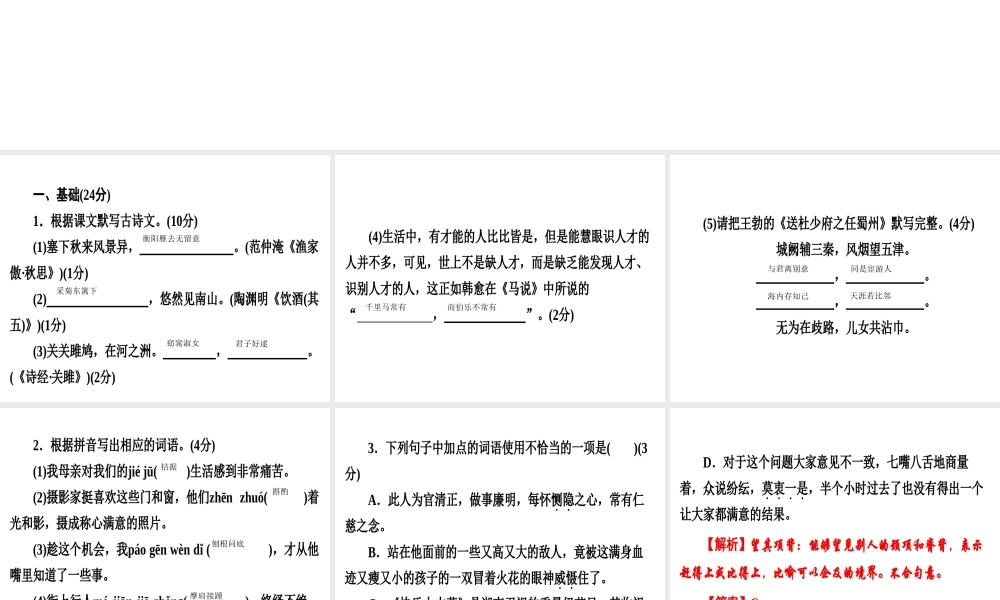Click the blank answer 采菊东篱下
This screenshot has width=1000, height=600.
click(x=77, y=291)
